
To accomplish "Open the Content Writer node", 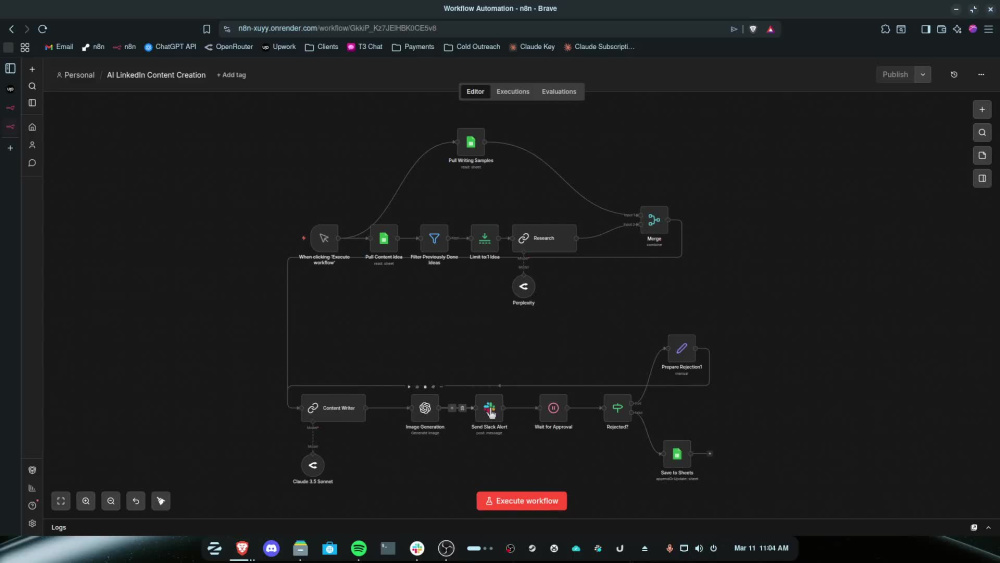I will (333, 408).
